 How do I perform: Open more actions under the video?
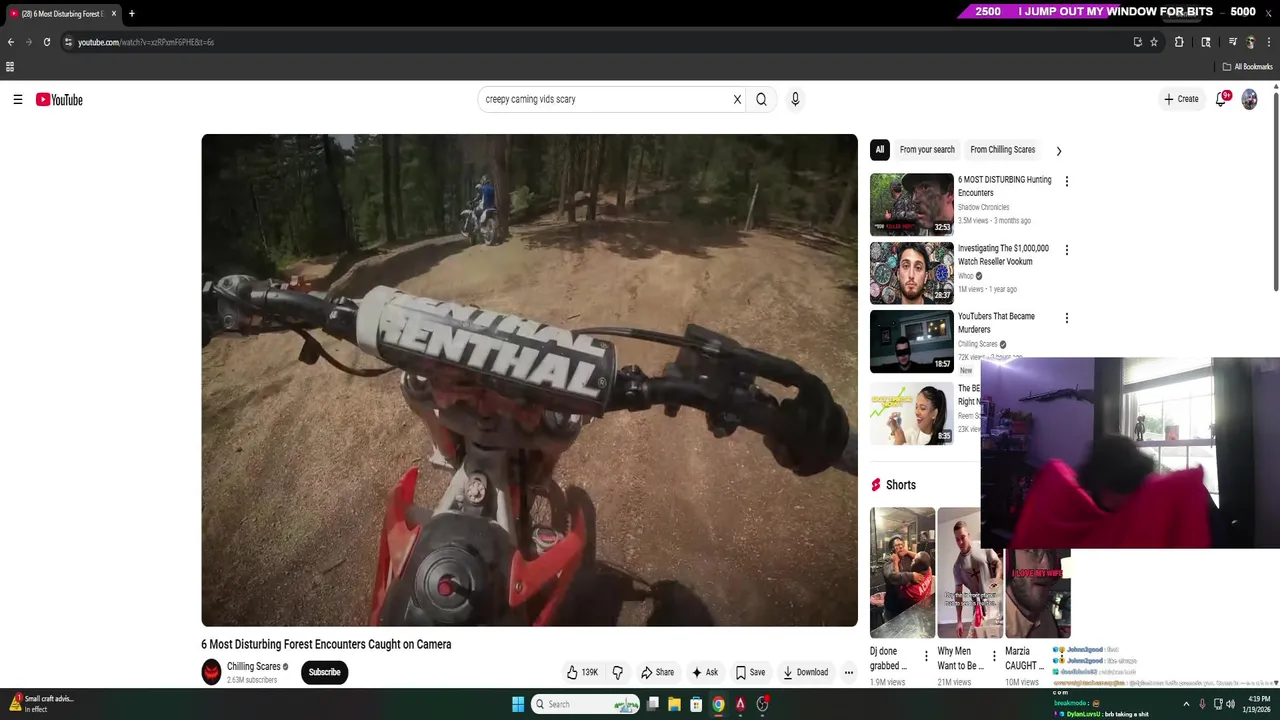point(848,672)
